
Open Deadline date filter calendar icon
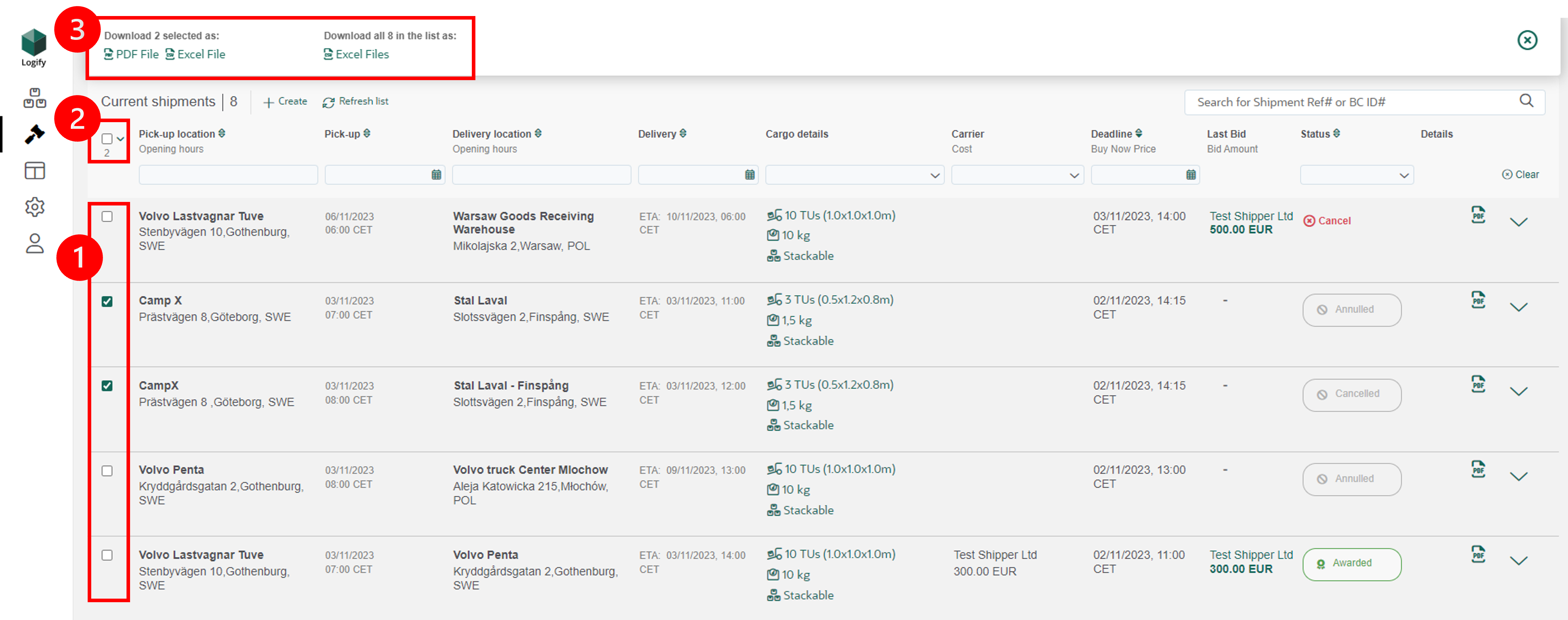click(x=1191, y=174)
